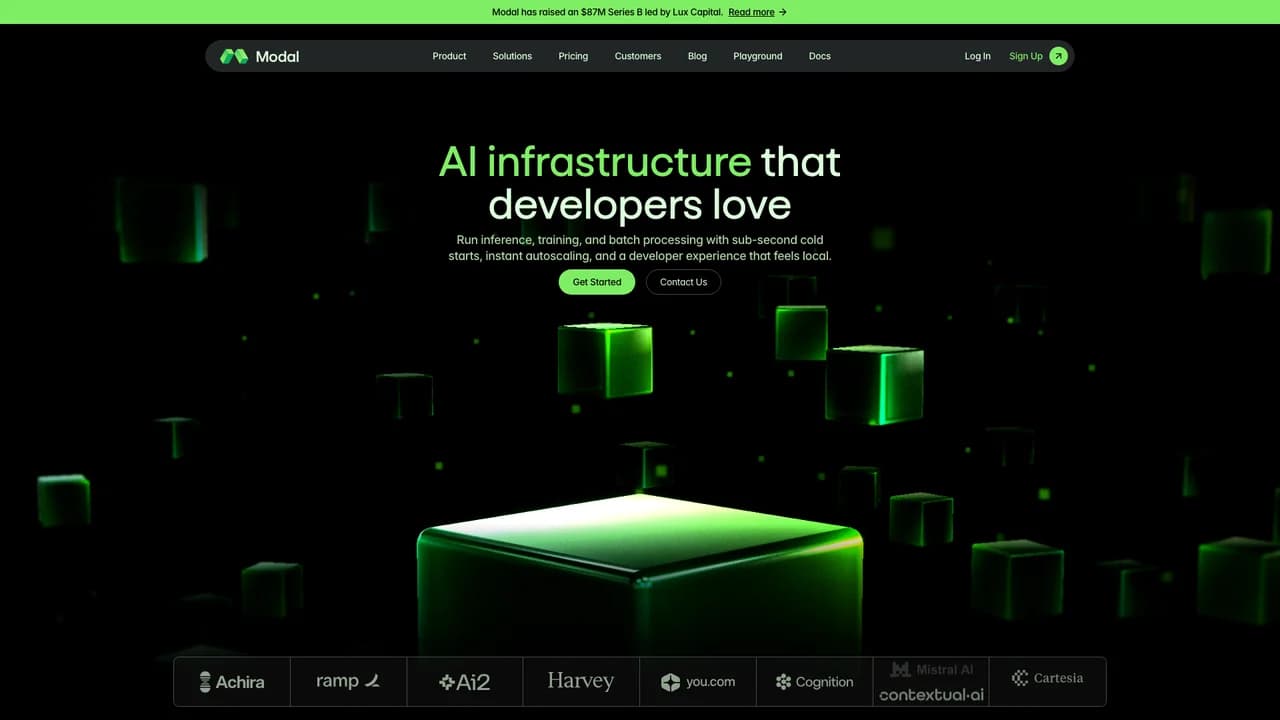This screenshot has height=720, width=1280.
Task: Navigate to Docs
Action: point(820,56)
